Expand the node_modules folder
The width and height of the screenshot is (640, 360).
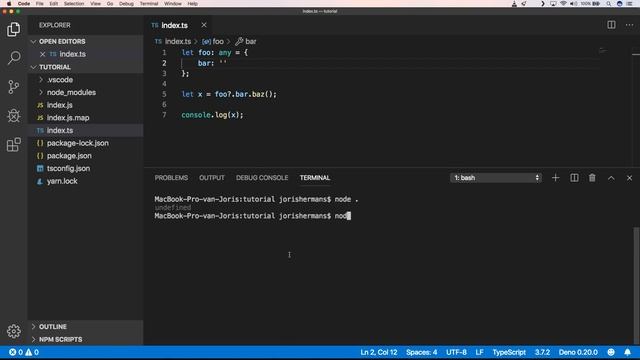(71, 92)
